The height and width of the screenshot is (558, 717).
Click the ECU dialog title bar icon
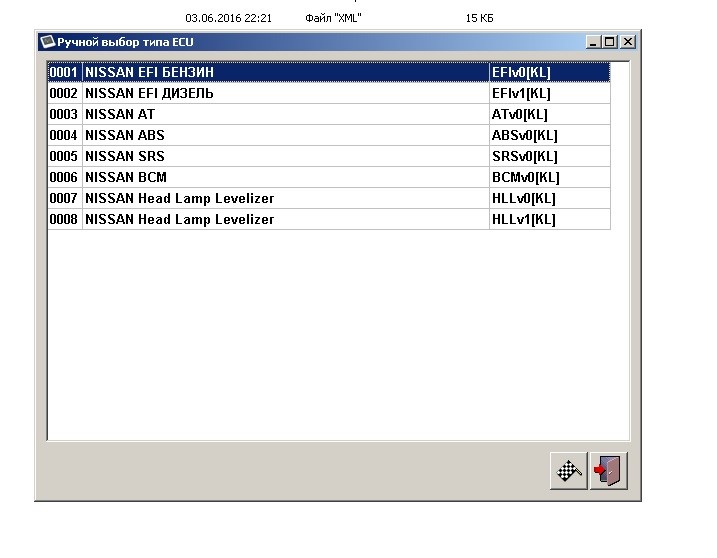tap(47, 42)
